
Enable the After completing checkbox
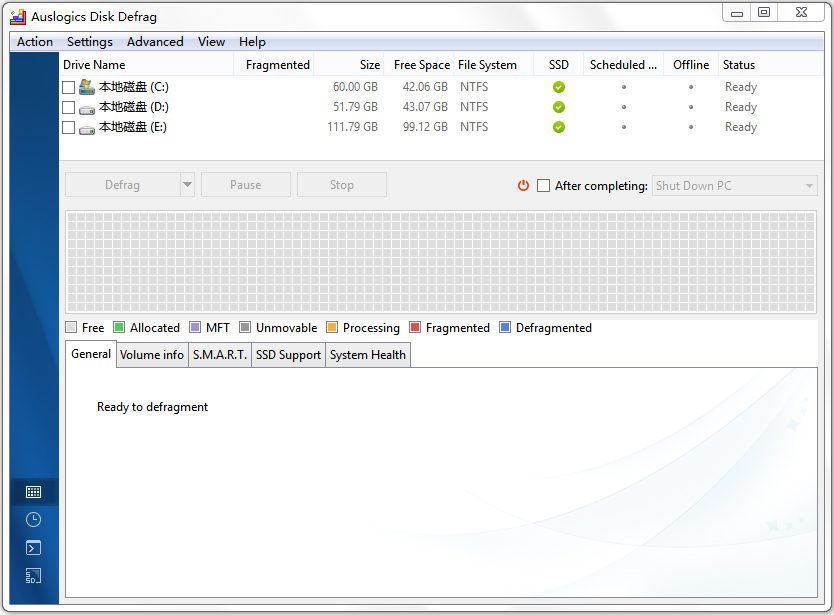(x=543, y=186)
